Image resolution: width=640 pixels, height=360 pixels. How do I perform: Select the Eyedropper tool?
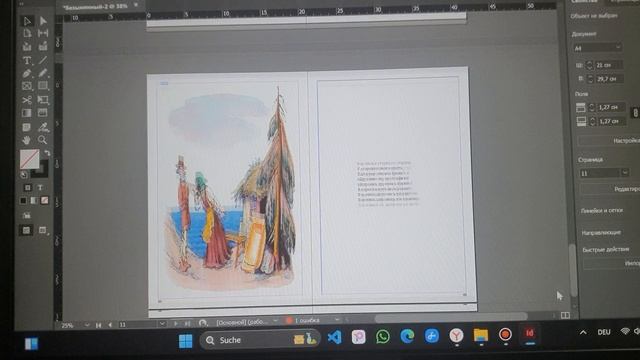tap(43, 127)
